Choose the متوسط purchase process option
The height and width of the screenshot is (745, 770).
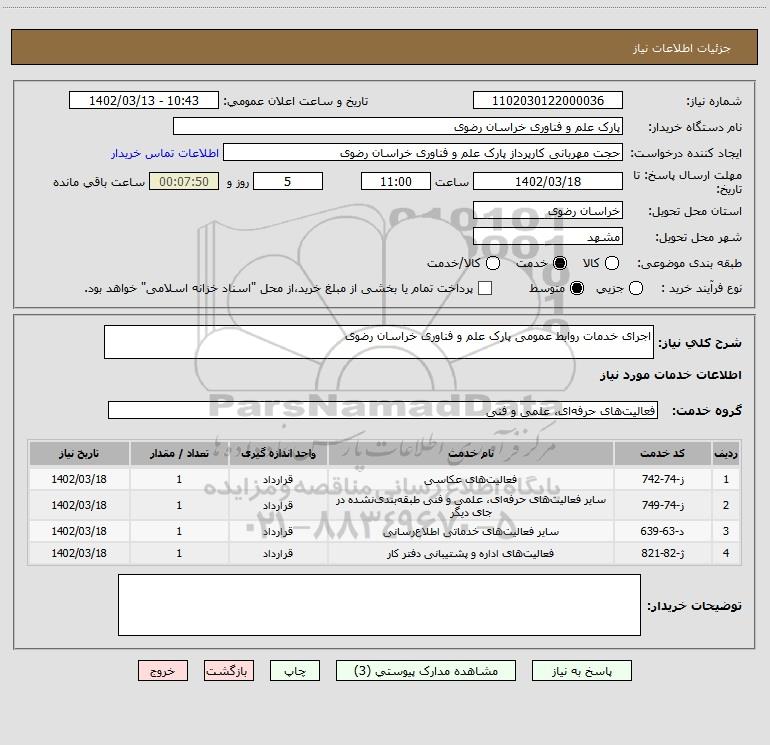(x=577, y=288)
